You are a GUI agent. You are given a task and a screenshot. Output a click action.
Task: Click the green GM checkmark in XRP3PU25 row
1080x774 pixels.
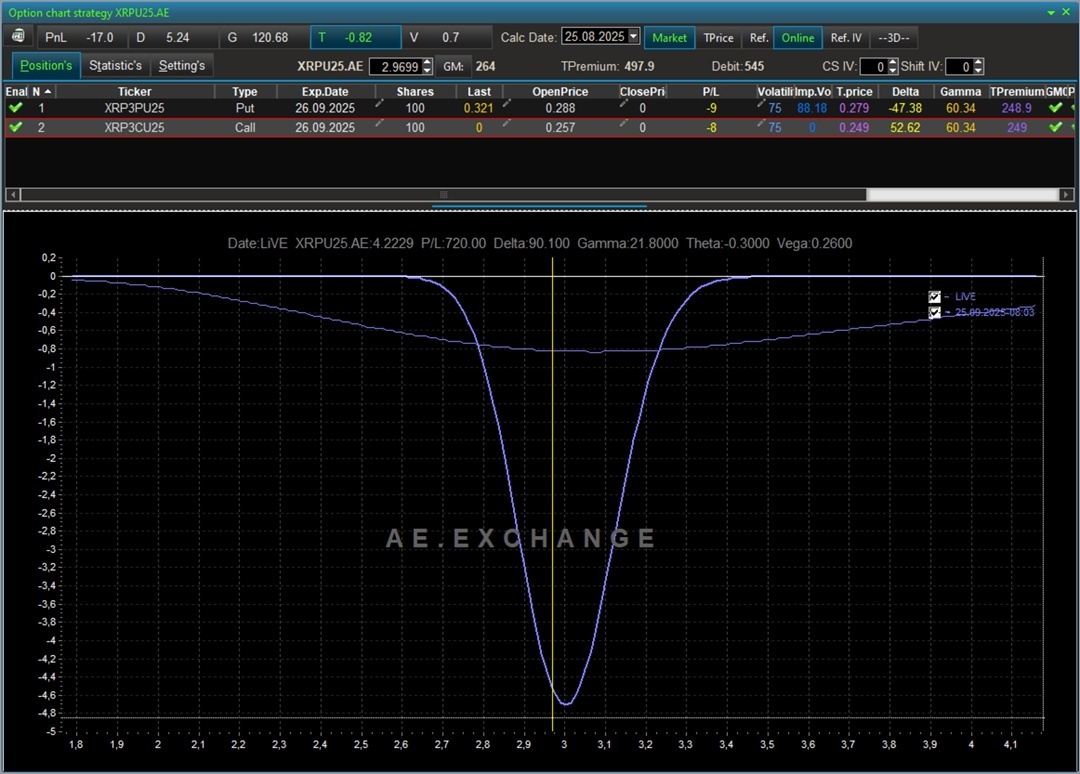tap(1055, 107)
